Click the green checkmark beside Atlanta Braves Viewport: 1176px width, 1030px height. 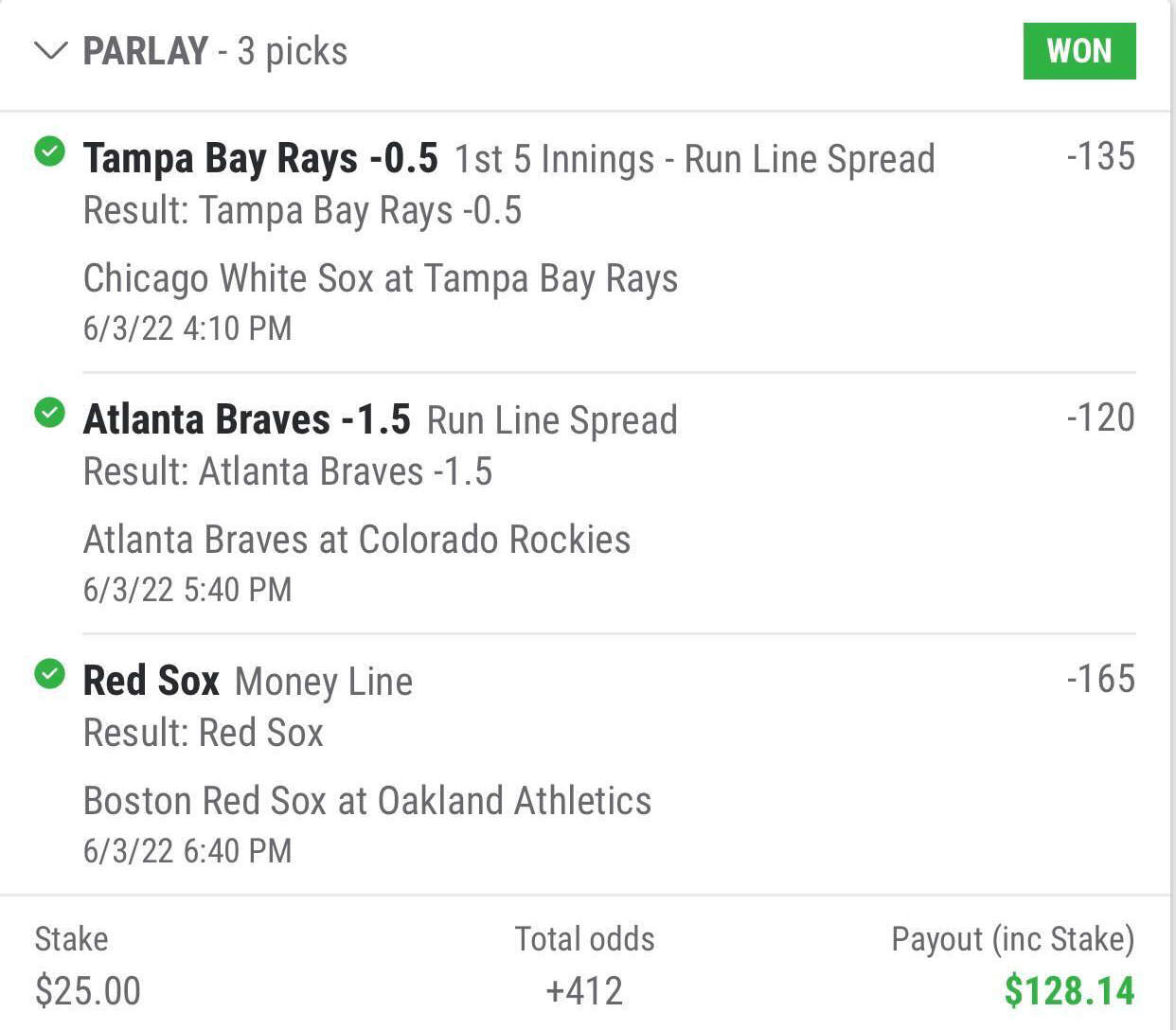(x=49, y=412)
